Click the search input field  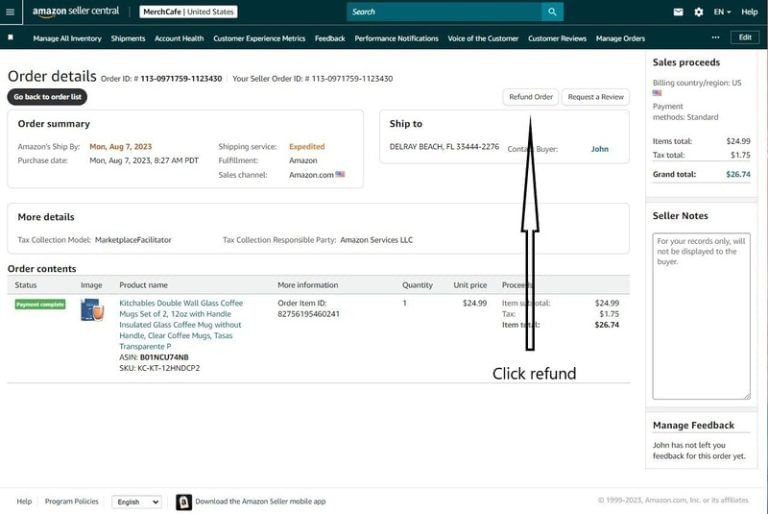point(444,12)
